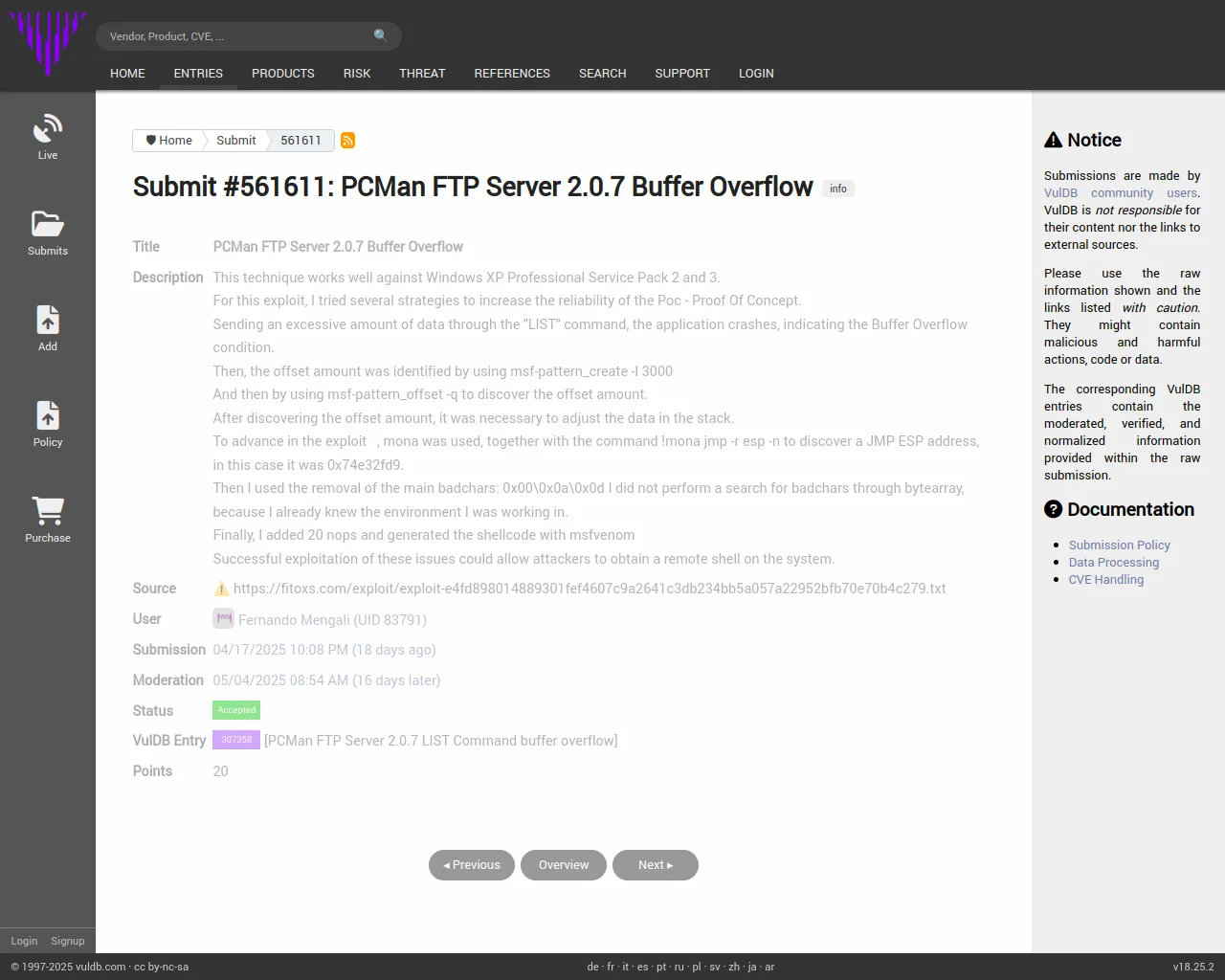Click the Login link in sidebar footer
1225x980 pixels.
point(24,942)
